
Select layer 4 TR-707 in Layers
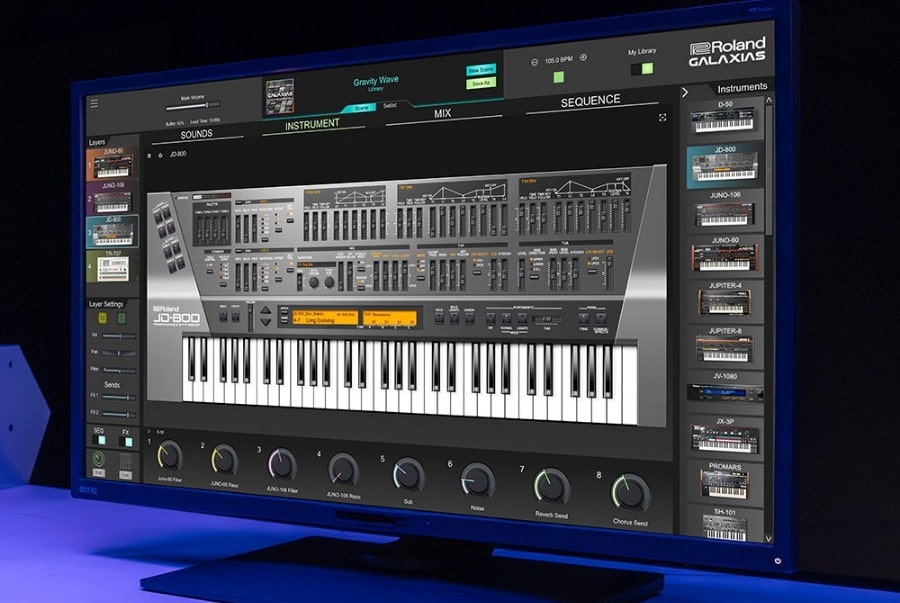pos(112,266)
